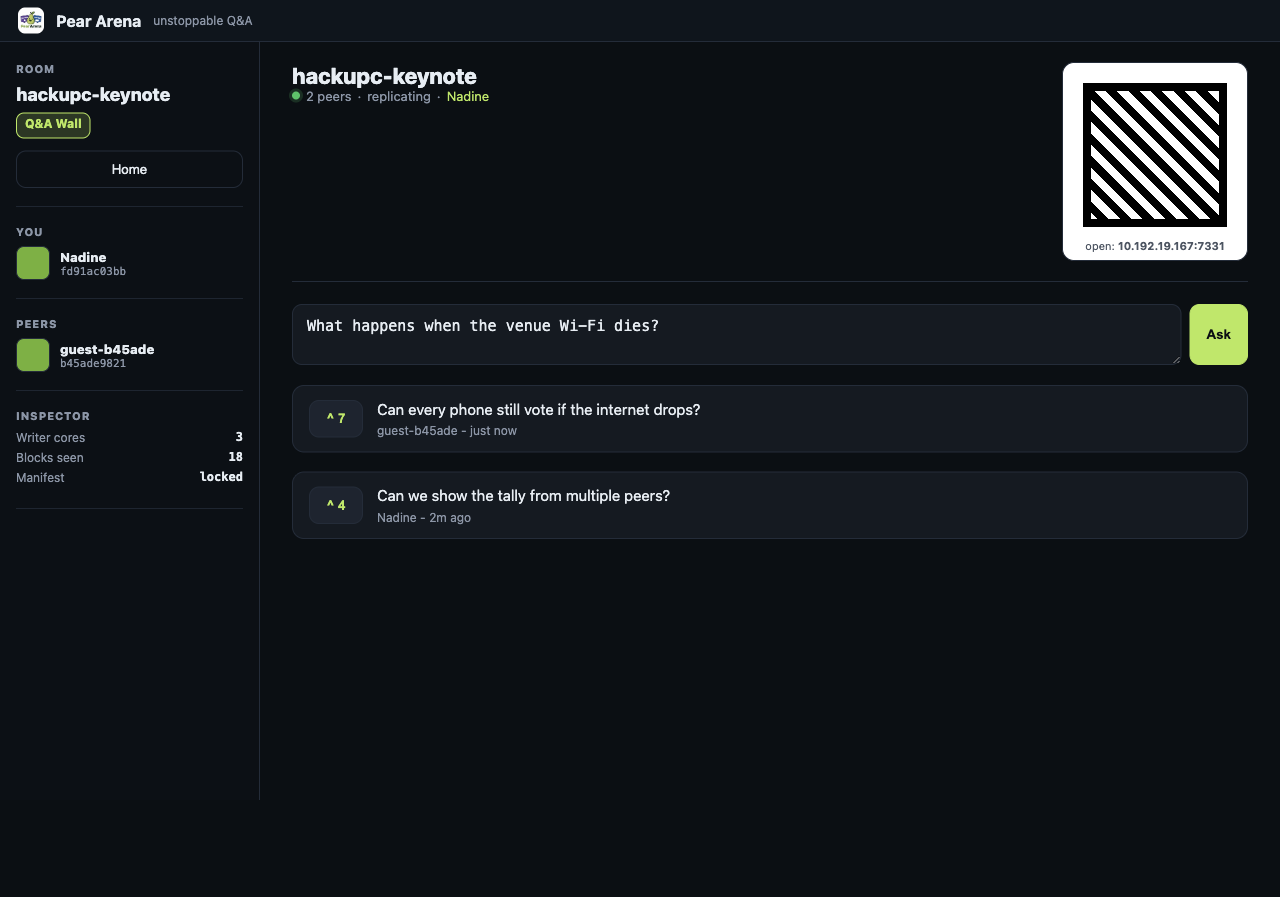Click Nadine's green avatar under You
This screenshot has height=897, width=1280.
point(33,263)
